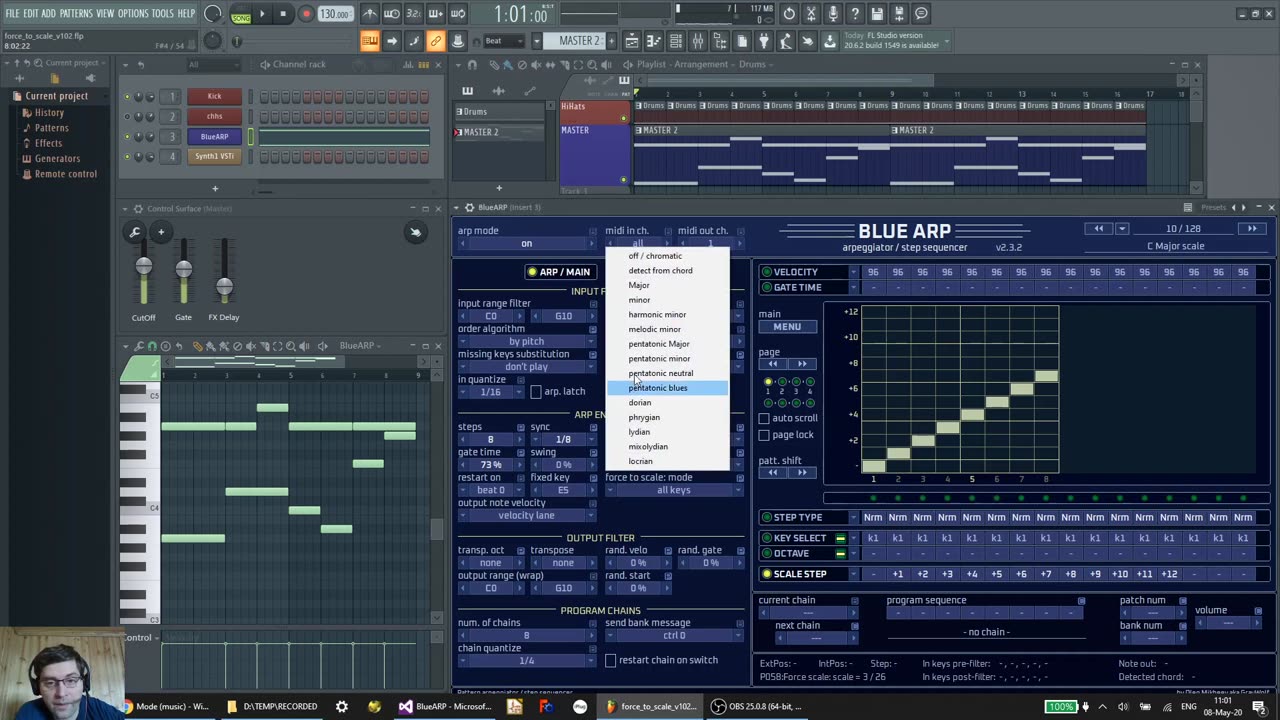This screenshot has height=720, width=1280.
Task: Toggle the VELOCITY lane LED
Action: coord(767,272)
